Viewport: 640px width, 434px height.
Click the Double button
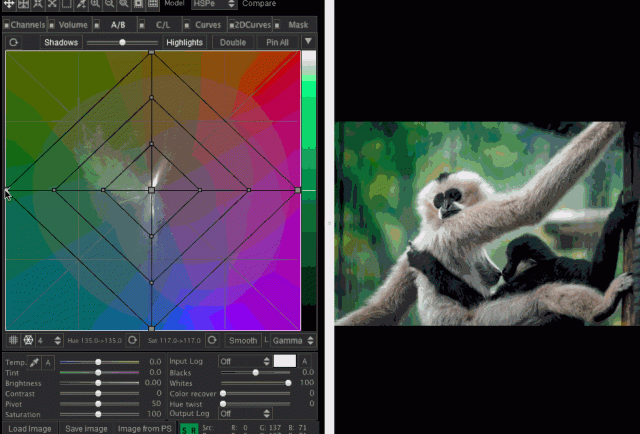pyautogui.click(x=233, y=42)
